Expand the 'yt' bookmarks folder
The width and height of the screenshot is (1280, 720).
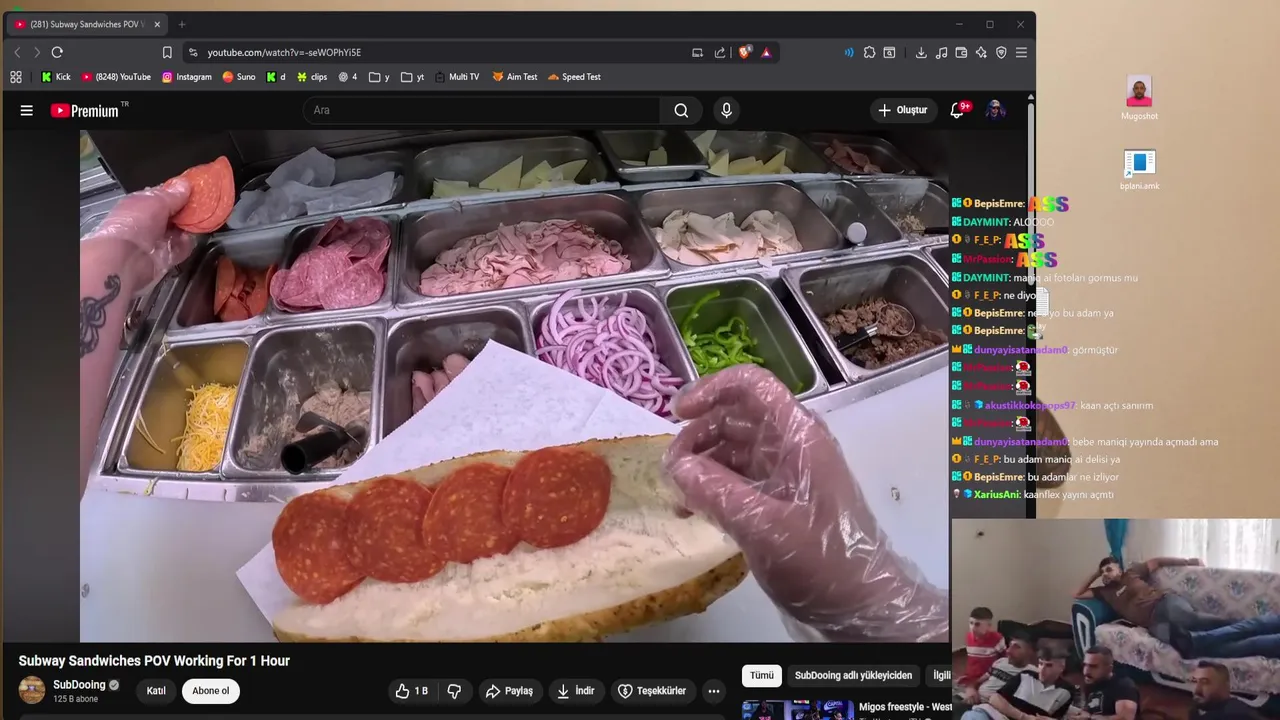click(412, 76)
